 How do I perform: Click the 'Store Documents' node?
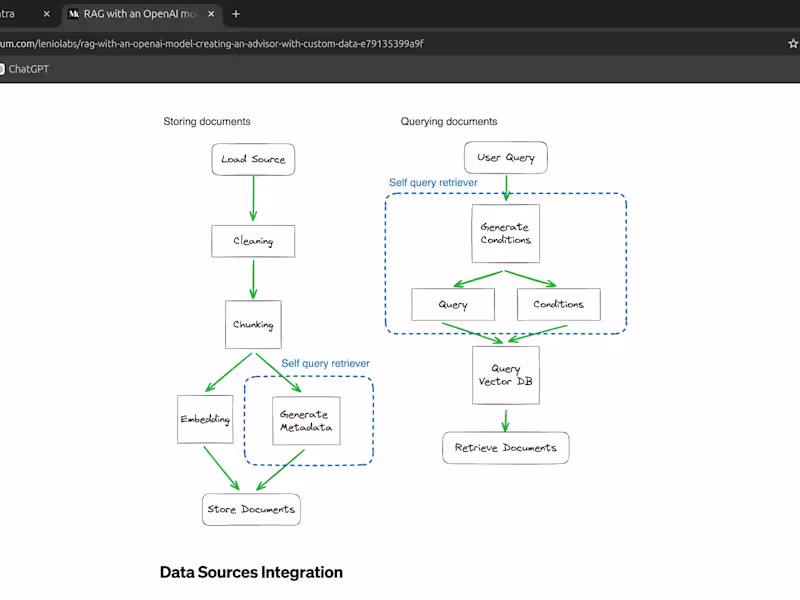click(251, 510)
